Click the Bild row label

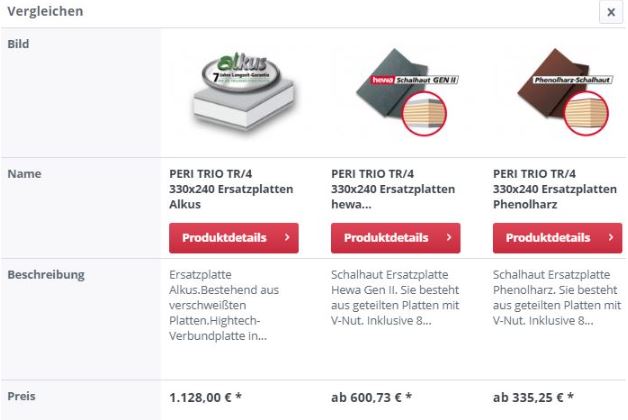18,46
